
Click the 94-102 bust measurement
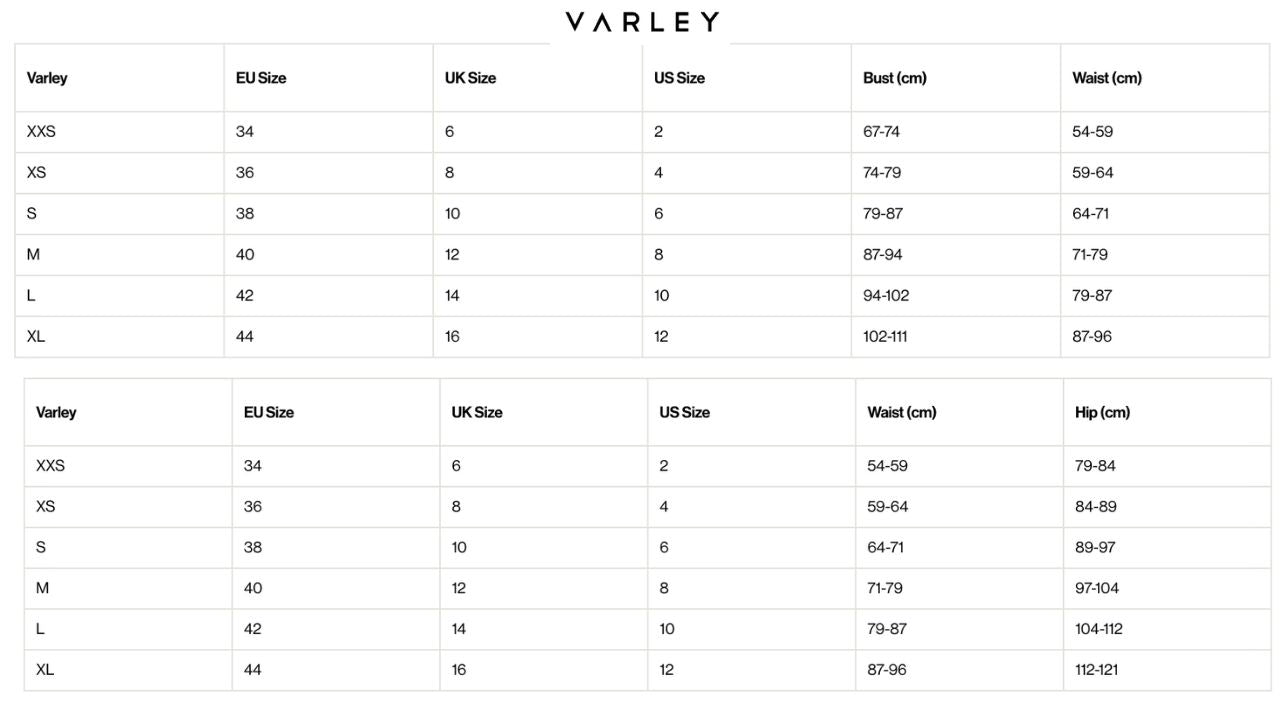pyautogui.click(x=886, y=295)
